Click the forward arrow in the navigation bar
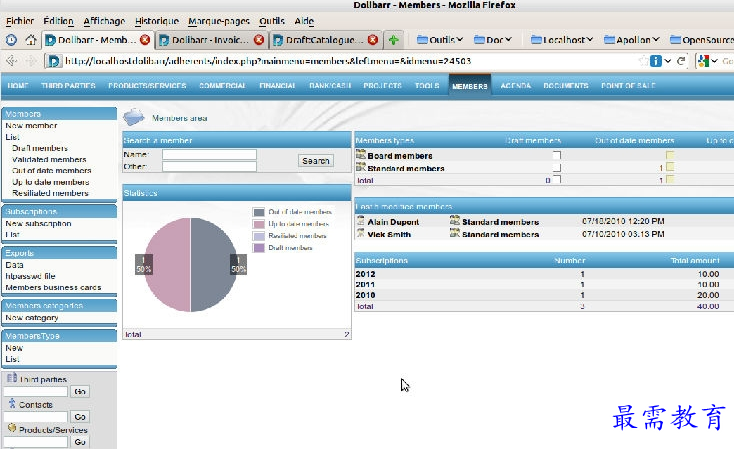Image resolution: width=734 pixels, height=449 pixels. click(x=31, y=60)
